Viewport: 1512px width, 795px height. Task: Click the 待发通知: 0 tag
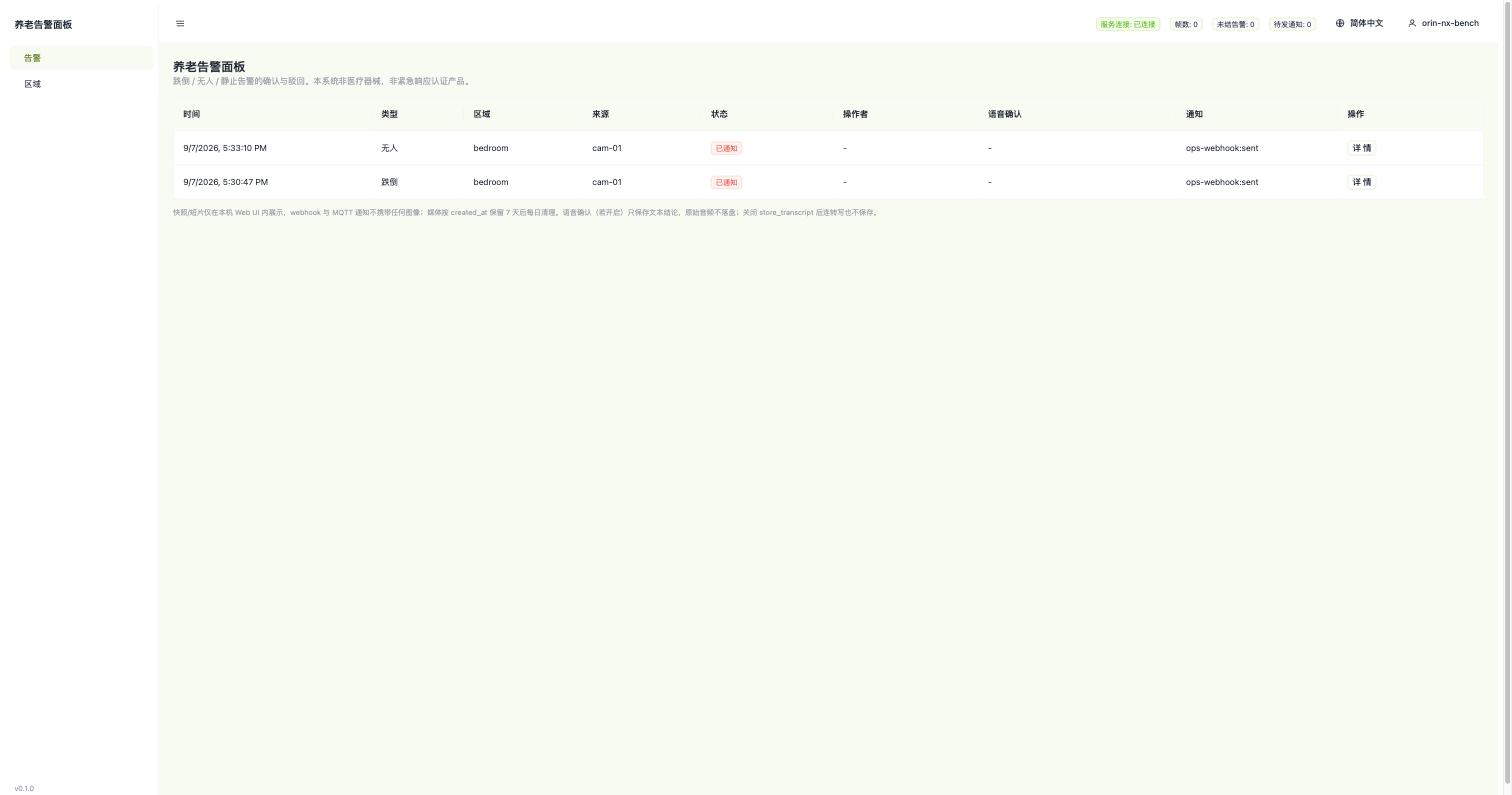(x=1292, y=24)
